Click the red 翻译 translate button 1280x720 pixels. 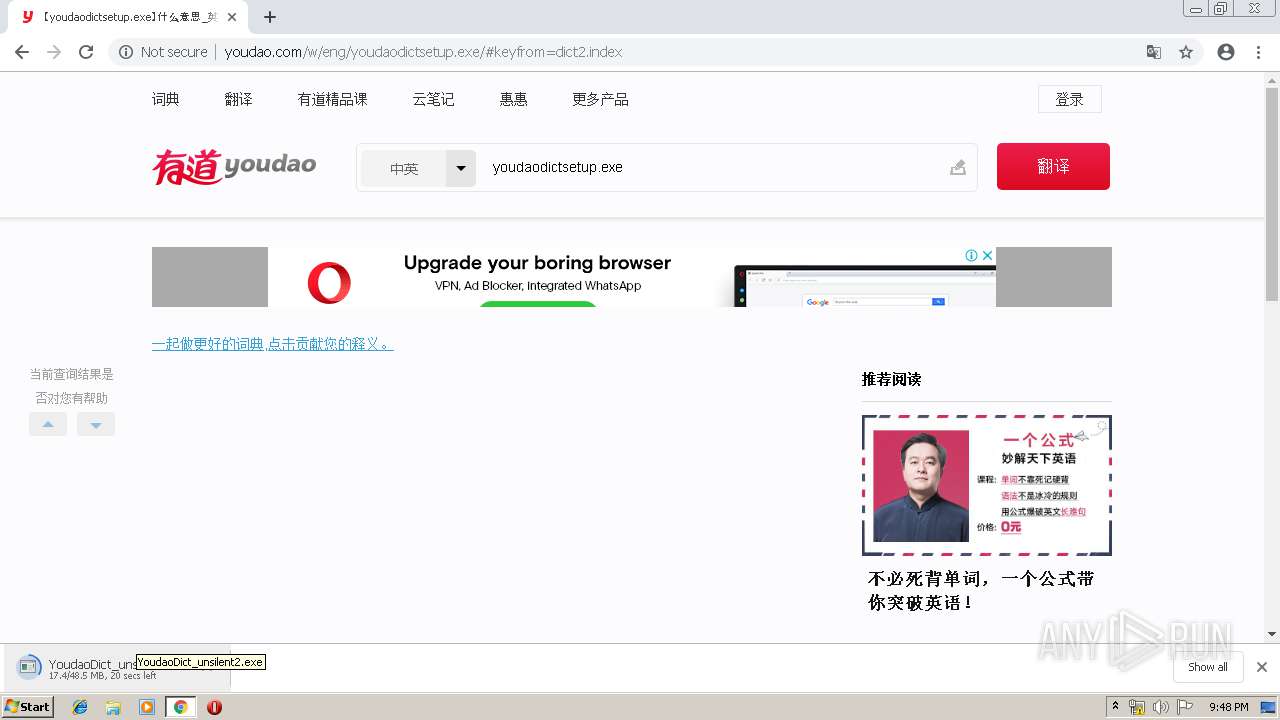click(x=1053, y=166)
